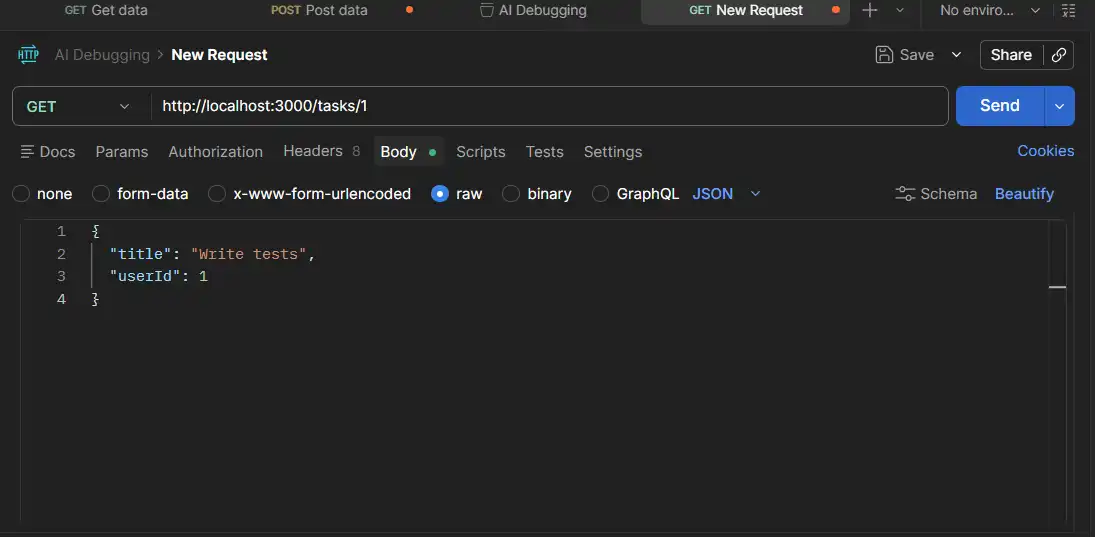
Task: Open the Docs panel icon
Action: (x=28, y=152)
